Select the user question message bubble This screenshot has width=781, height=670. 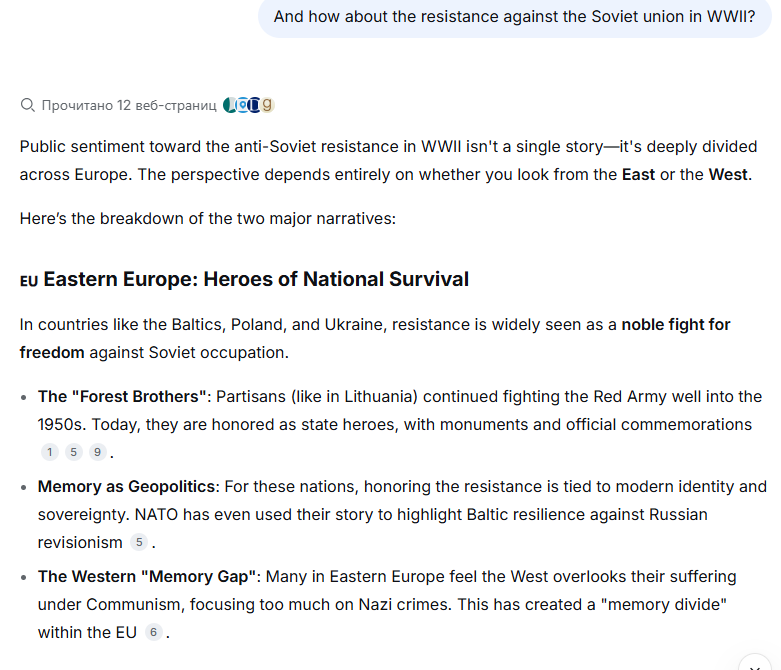click(x=515, y=17)
